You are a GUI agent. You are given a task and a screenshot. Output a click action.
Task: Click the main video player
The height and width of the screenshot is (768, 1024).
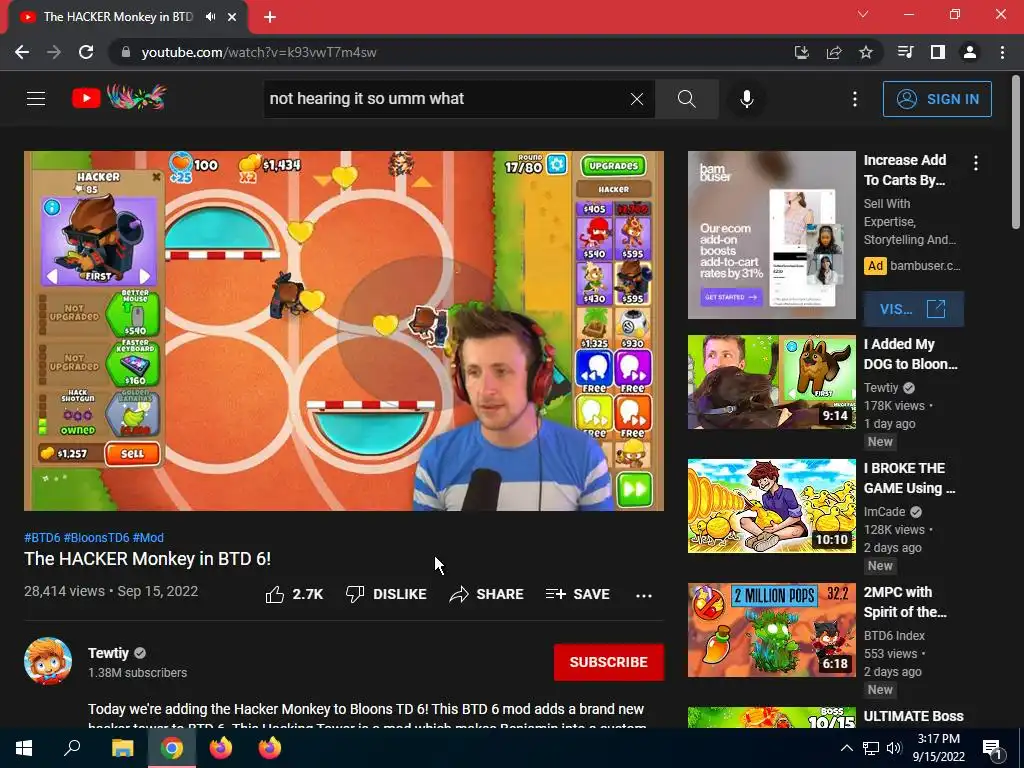click(344, 331)
